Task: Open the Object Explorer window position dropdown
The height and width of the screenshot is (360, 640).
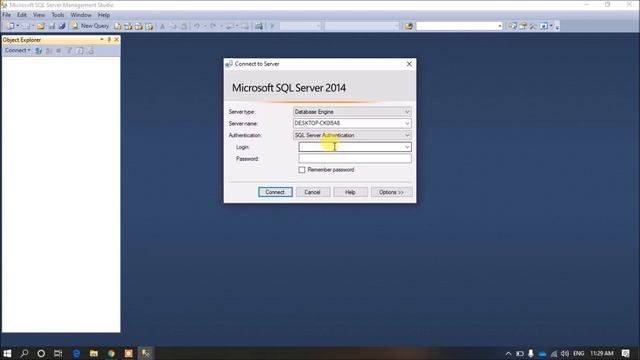Action: pos(102,40)
